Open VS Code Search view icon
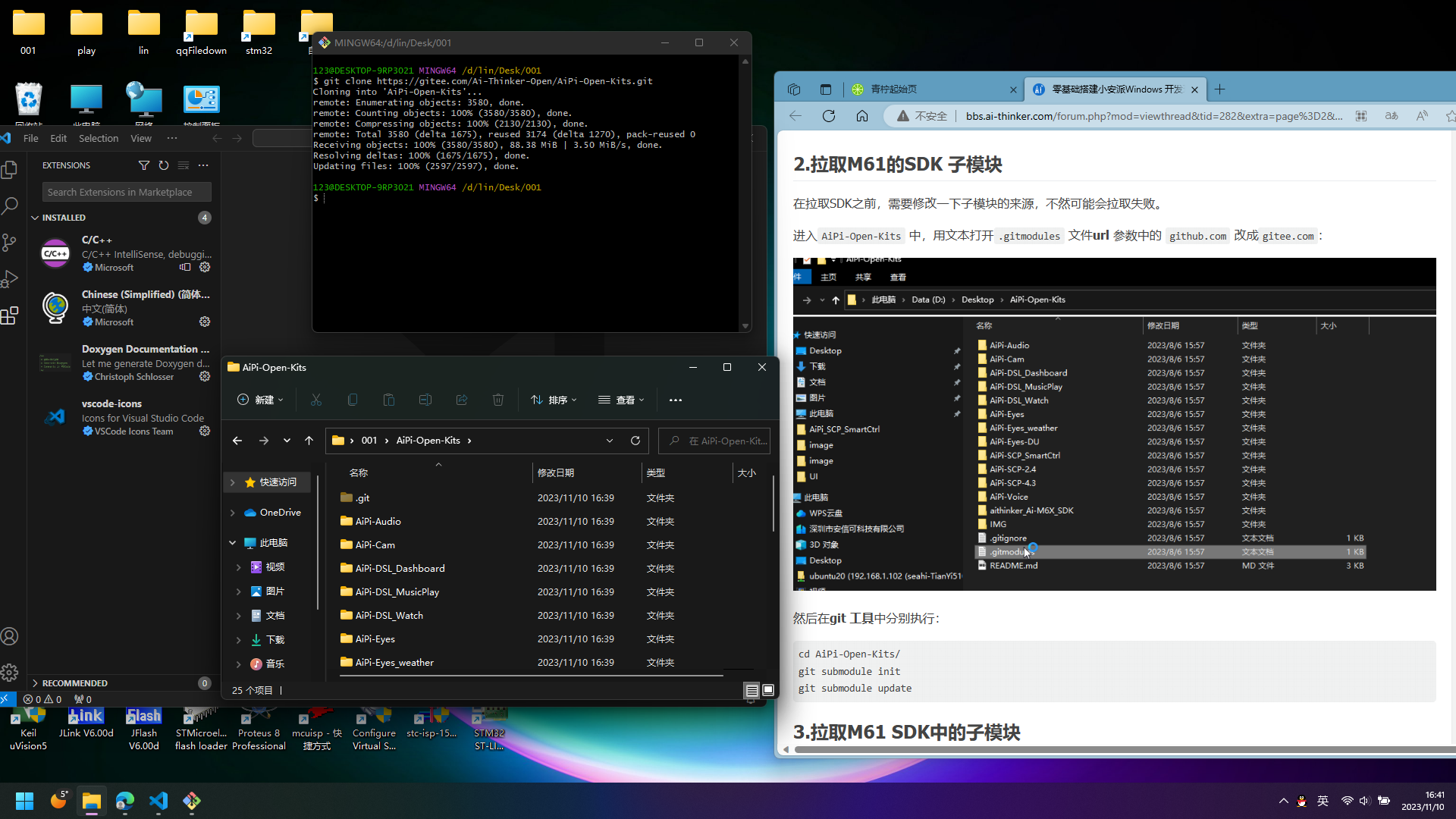 click(10, 206)
